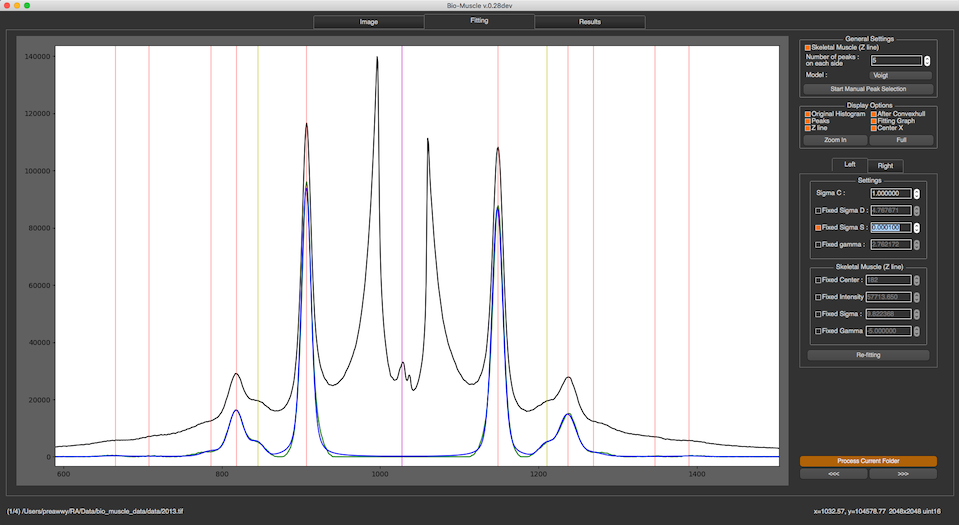Enable the Fixed Gamma Z line checkbox
The image size is (959, 525).
(818, 331)
